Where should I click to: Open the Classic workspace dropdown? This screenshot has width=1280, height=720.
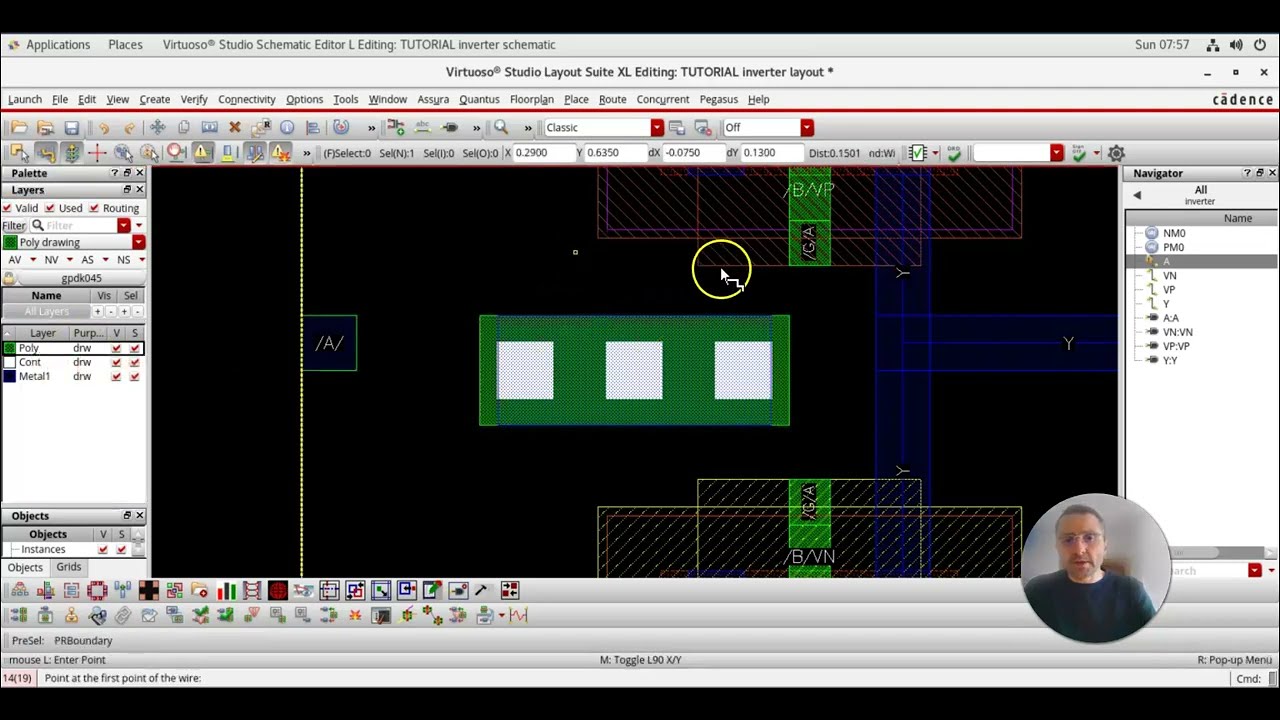pos(657,128)
